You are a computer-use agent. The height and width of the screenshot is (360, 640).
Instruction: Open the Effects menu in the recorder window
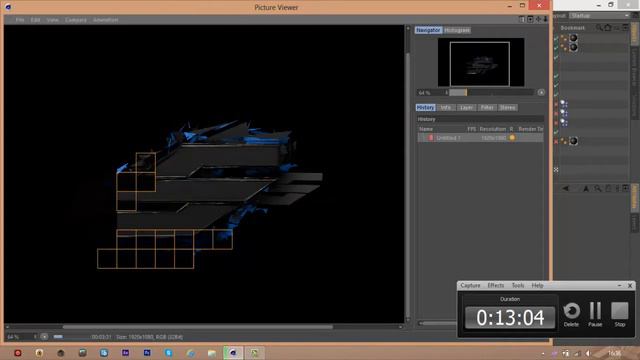click(496, 285)
